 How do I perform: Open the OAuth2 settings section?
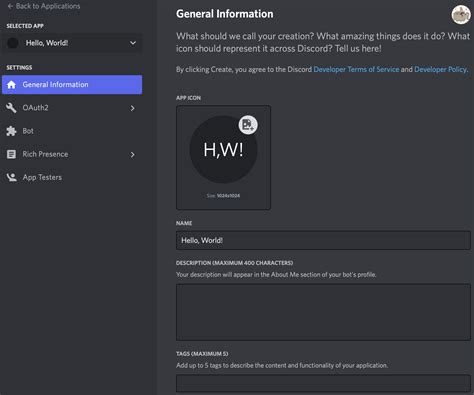[x=72, y=108]
